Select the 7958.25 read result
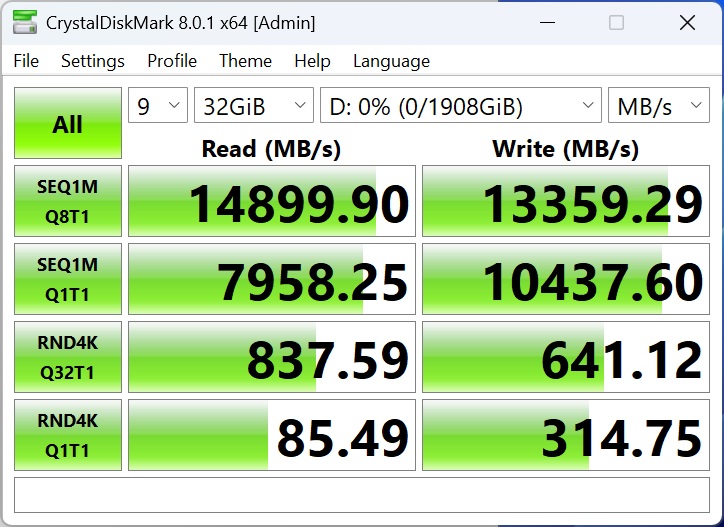This screenshot has height=527, width=724. tap(272, 279)
